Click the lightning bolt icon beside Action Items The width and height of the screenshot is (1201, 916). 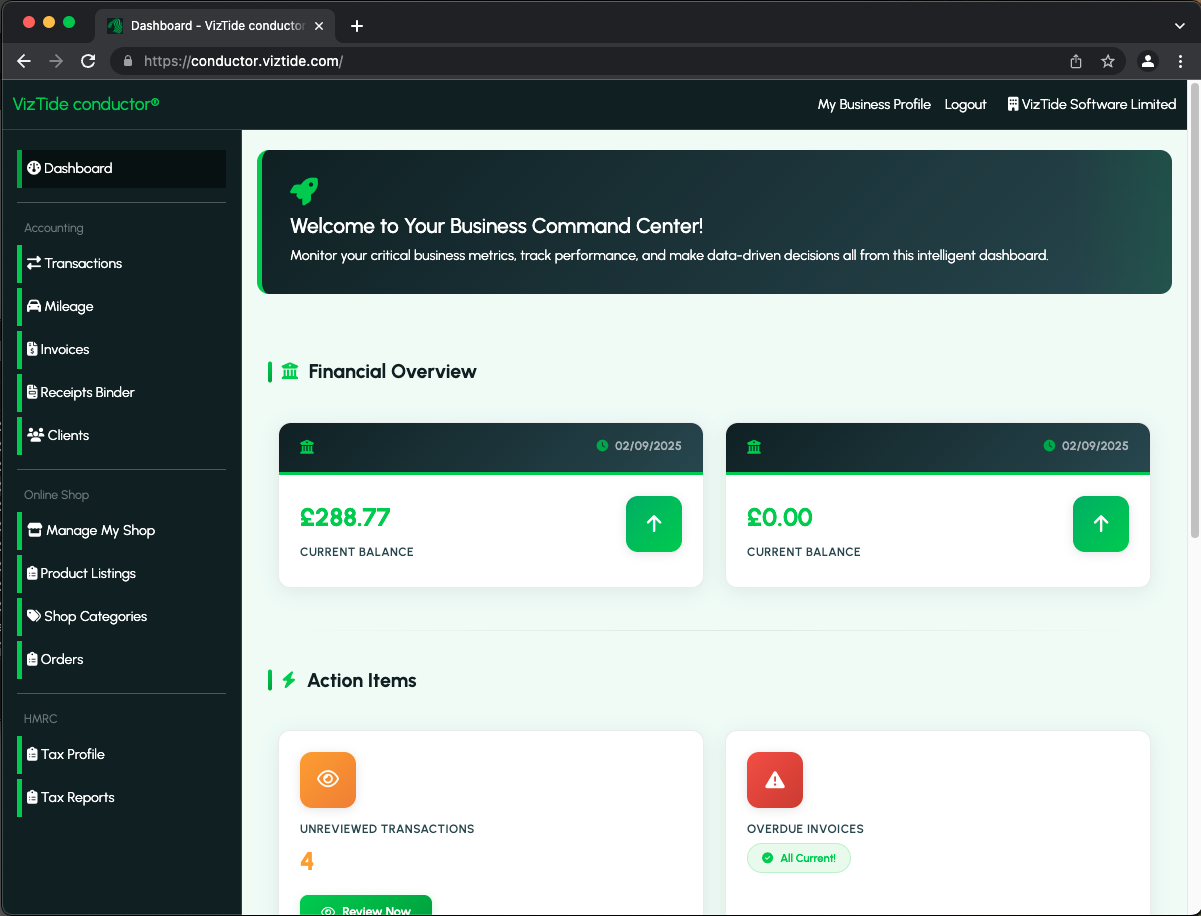[x=289, y=680]
